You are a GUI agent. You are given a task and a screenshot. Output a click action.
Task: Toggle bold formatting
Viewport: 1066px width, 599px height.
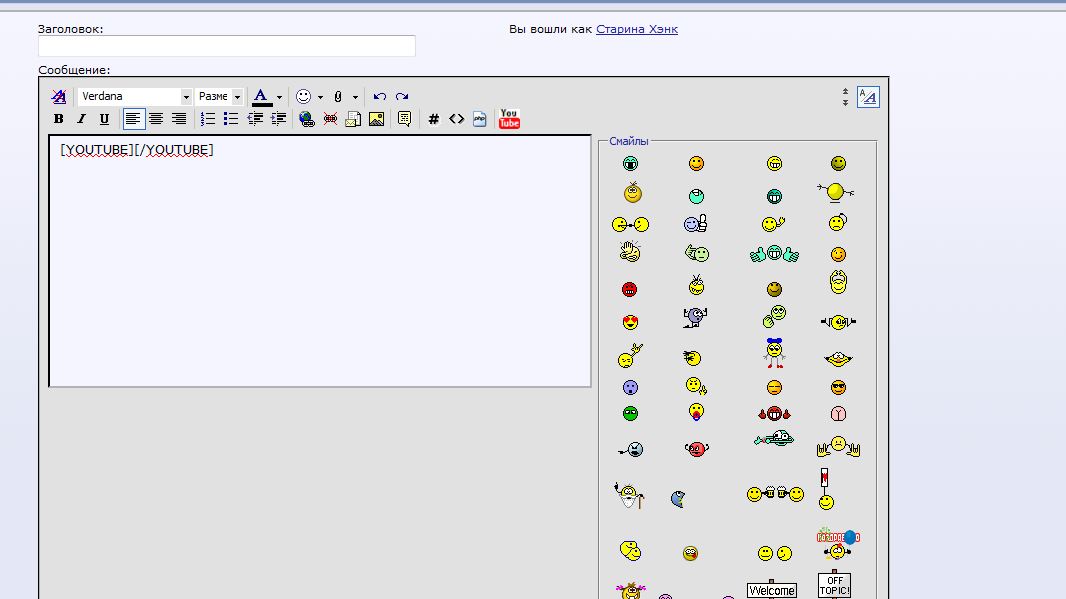pos(58,119)
